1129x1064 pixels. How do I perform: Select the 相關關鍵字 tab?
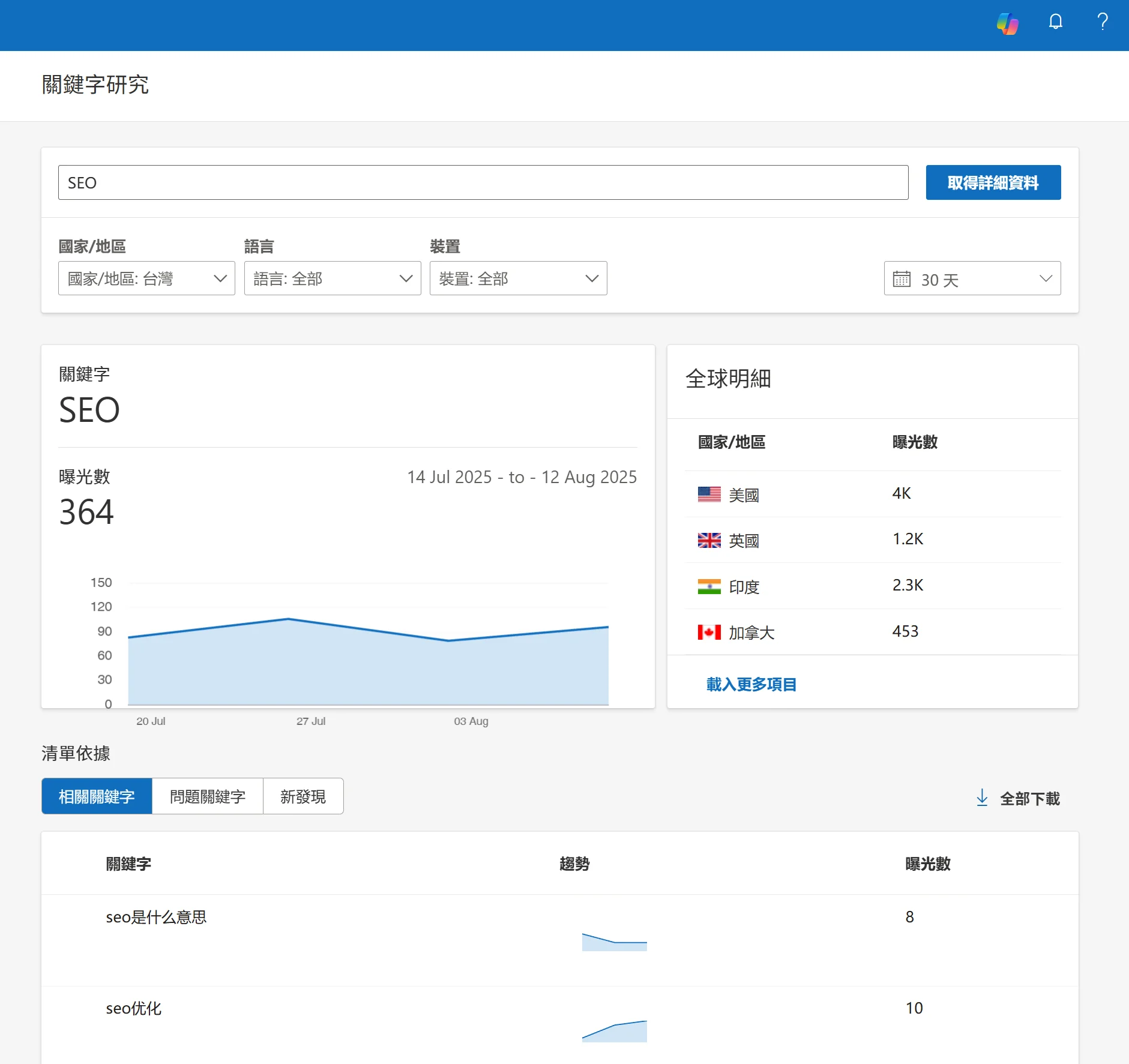tap(97, 796)
